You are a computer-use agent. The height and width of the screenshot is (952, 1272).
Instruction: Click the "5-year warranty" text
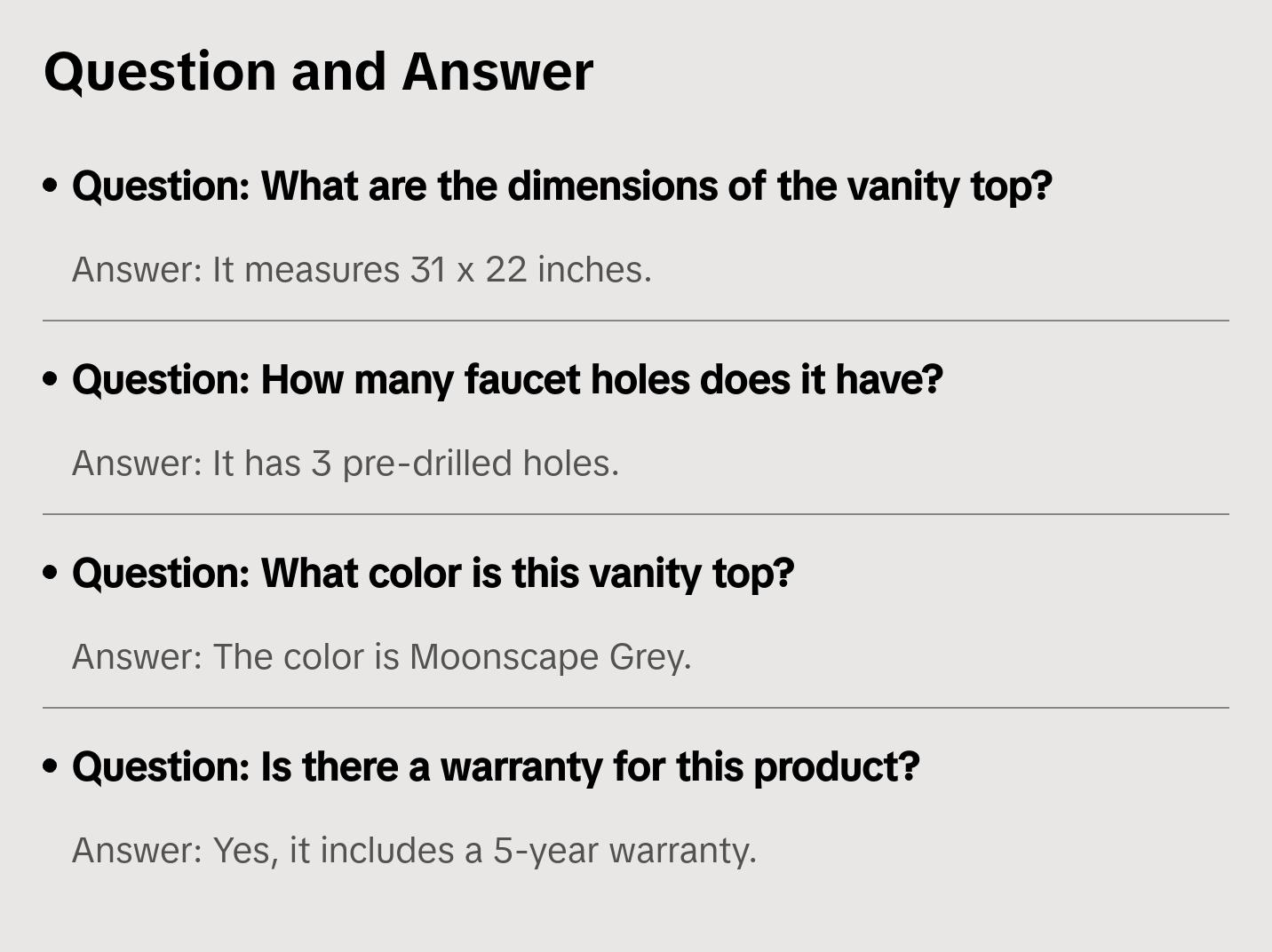(624, 851)
